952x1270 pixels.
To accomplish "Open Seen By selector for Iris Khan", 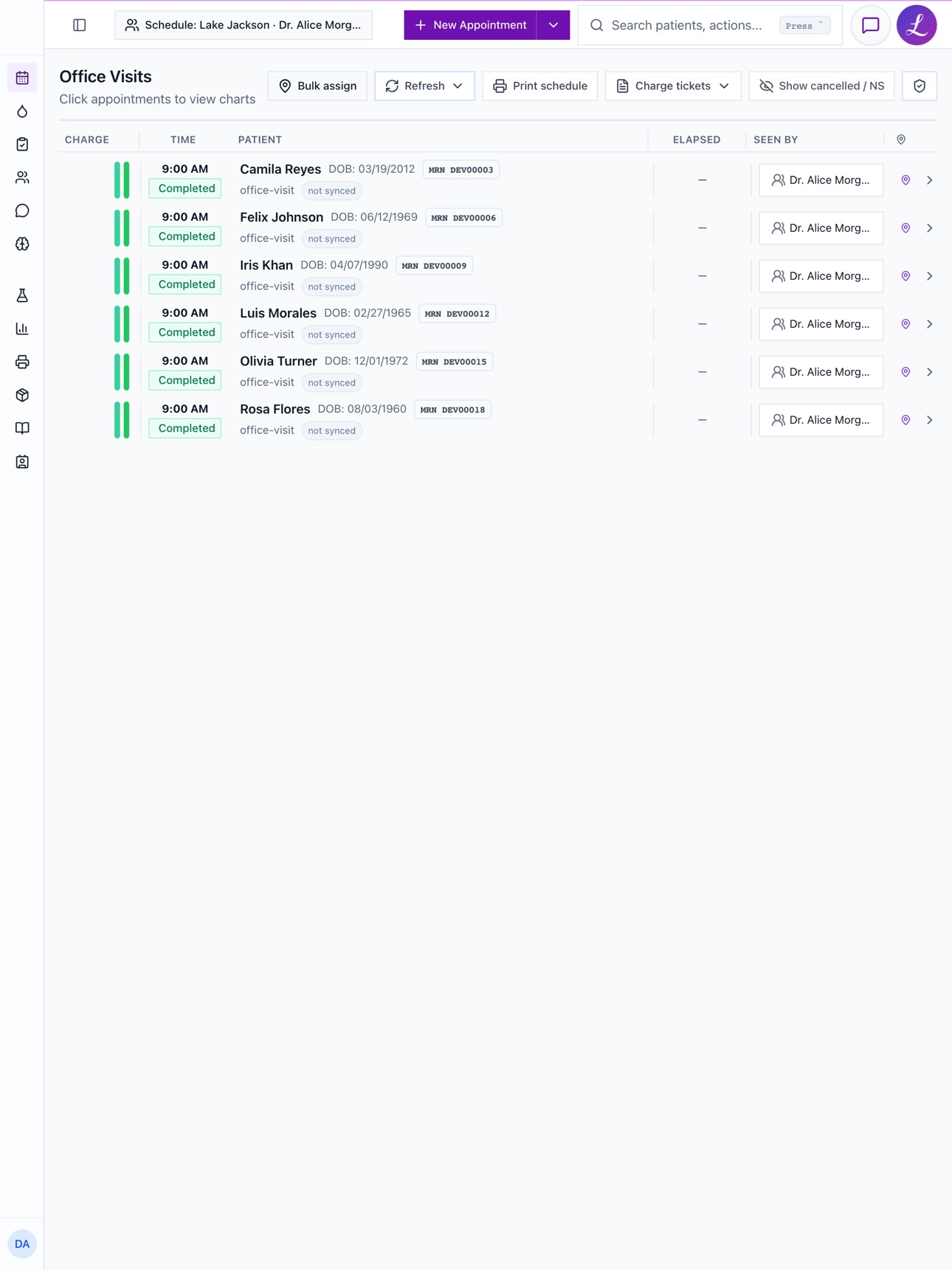I will point(821,276).
